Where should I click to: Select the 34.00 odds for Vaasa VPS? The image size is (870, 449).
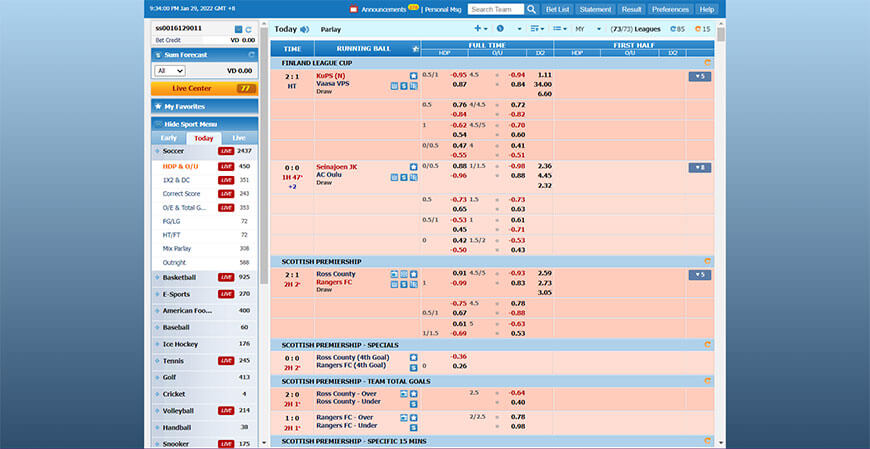pos(543,84)
